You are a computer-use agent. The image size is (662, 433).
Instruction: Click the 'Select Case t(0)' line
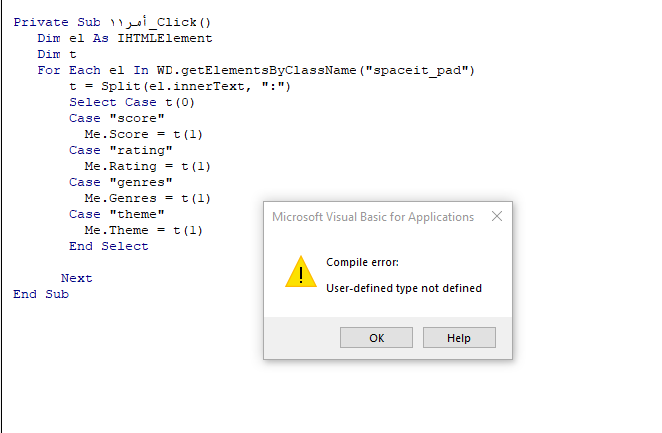(x=132, y=103)
